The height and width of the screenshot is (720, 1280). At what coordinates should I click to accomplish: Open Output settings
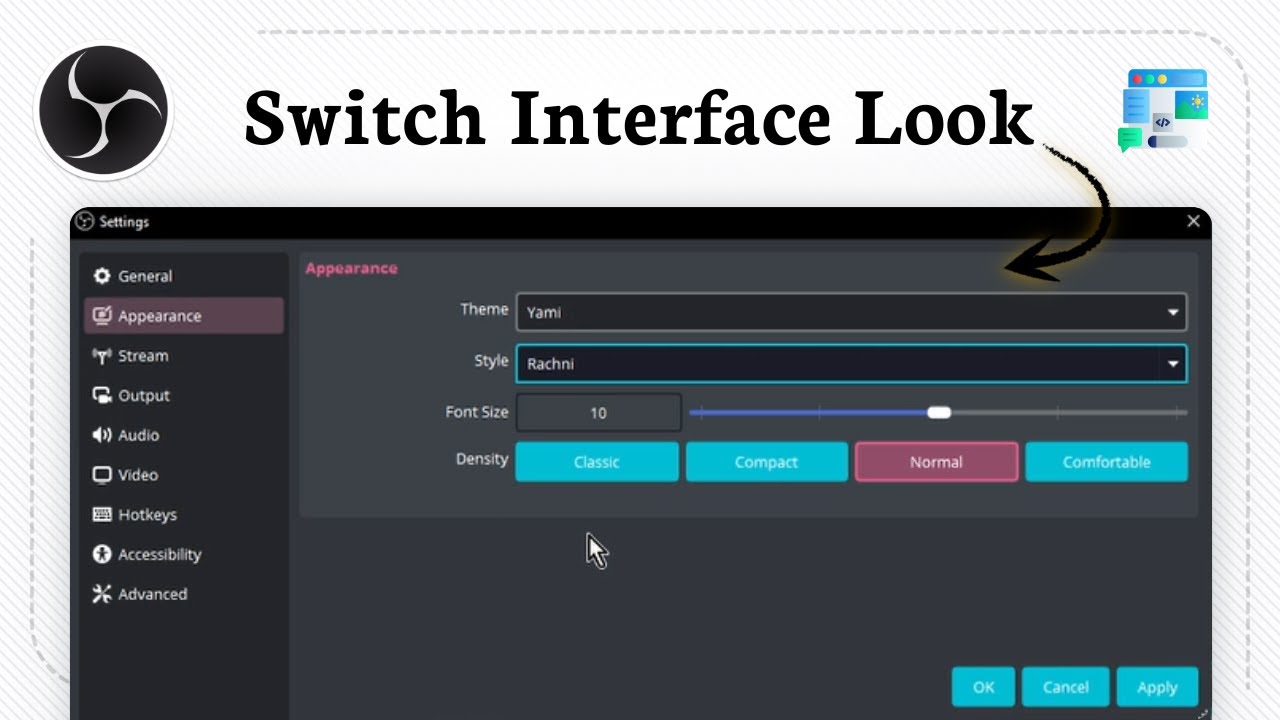(x=184, y=395)
